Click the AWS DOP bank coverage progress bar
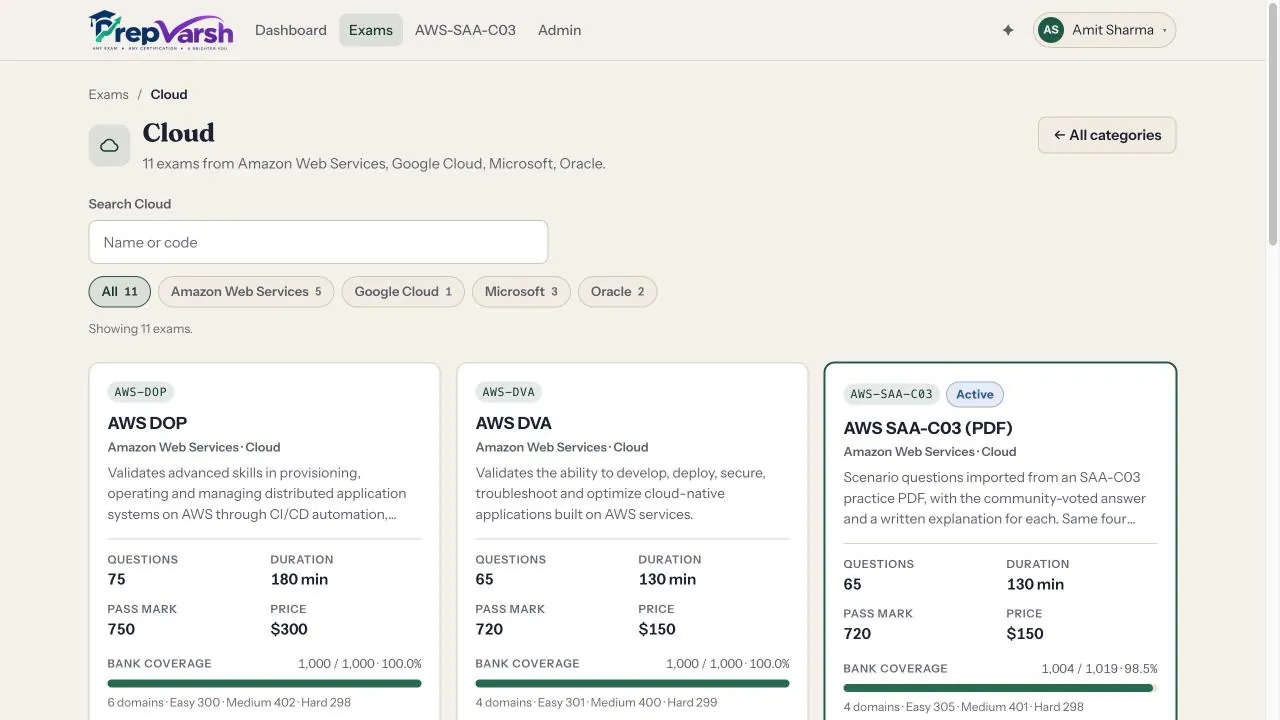This screenshot has width=1280, height=720. coord(264,684)
